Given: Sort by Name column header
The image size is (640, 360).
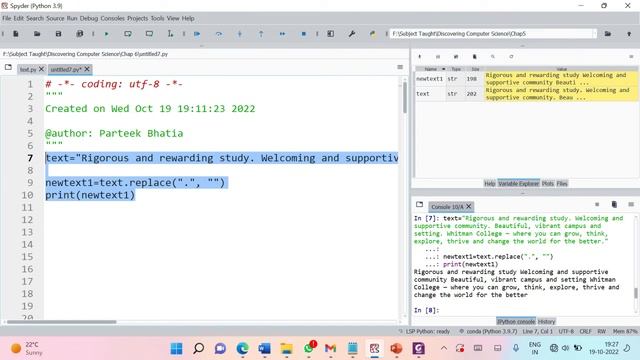Looking at the screenshot, I should click(x=431, y=69).
